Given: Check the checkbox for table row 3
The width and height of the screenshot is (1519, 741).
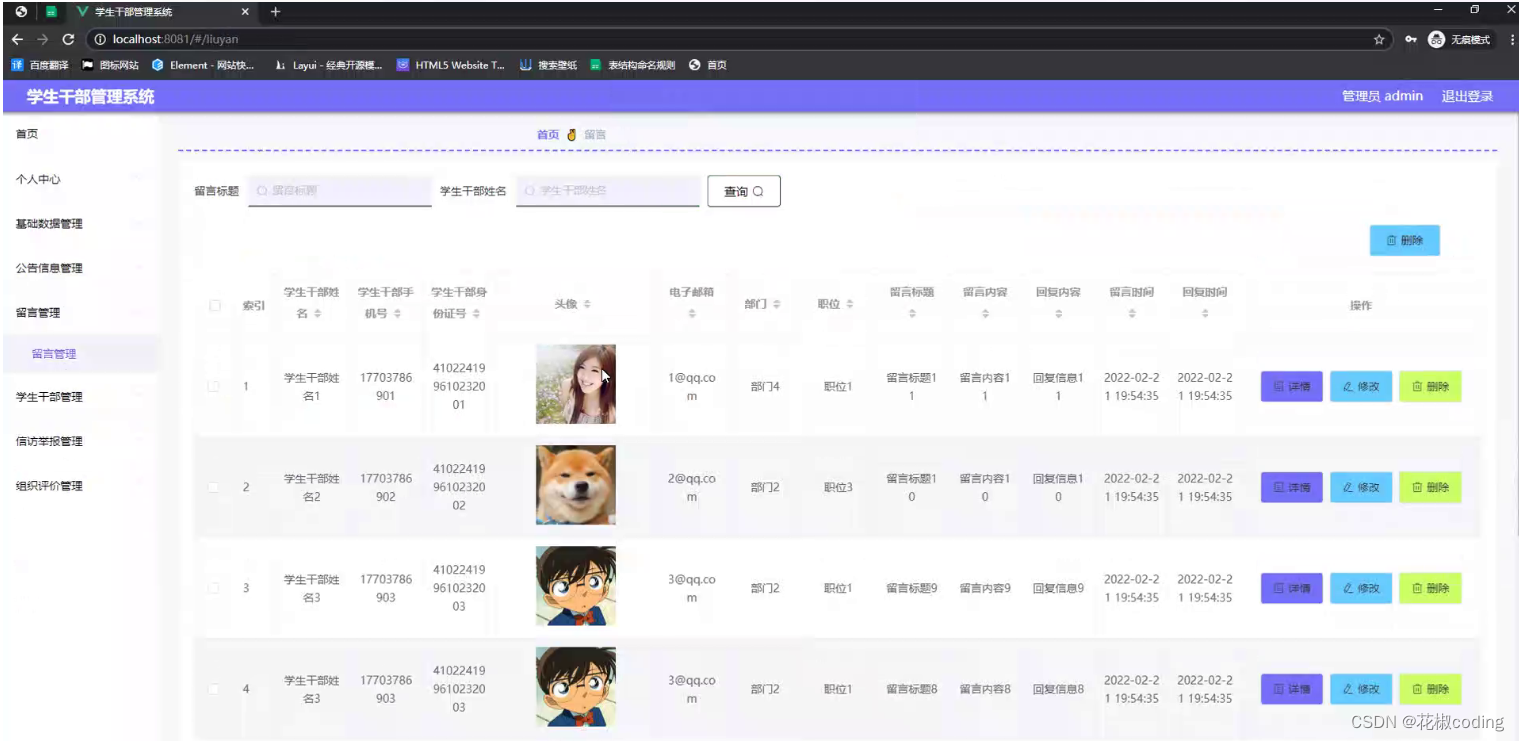Looking at the screenshot, I should [215, 588].
